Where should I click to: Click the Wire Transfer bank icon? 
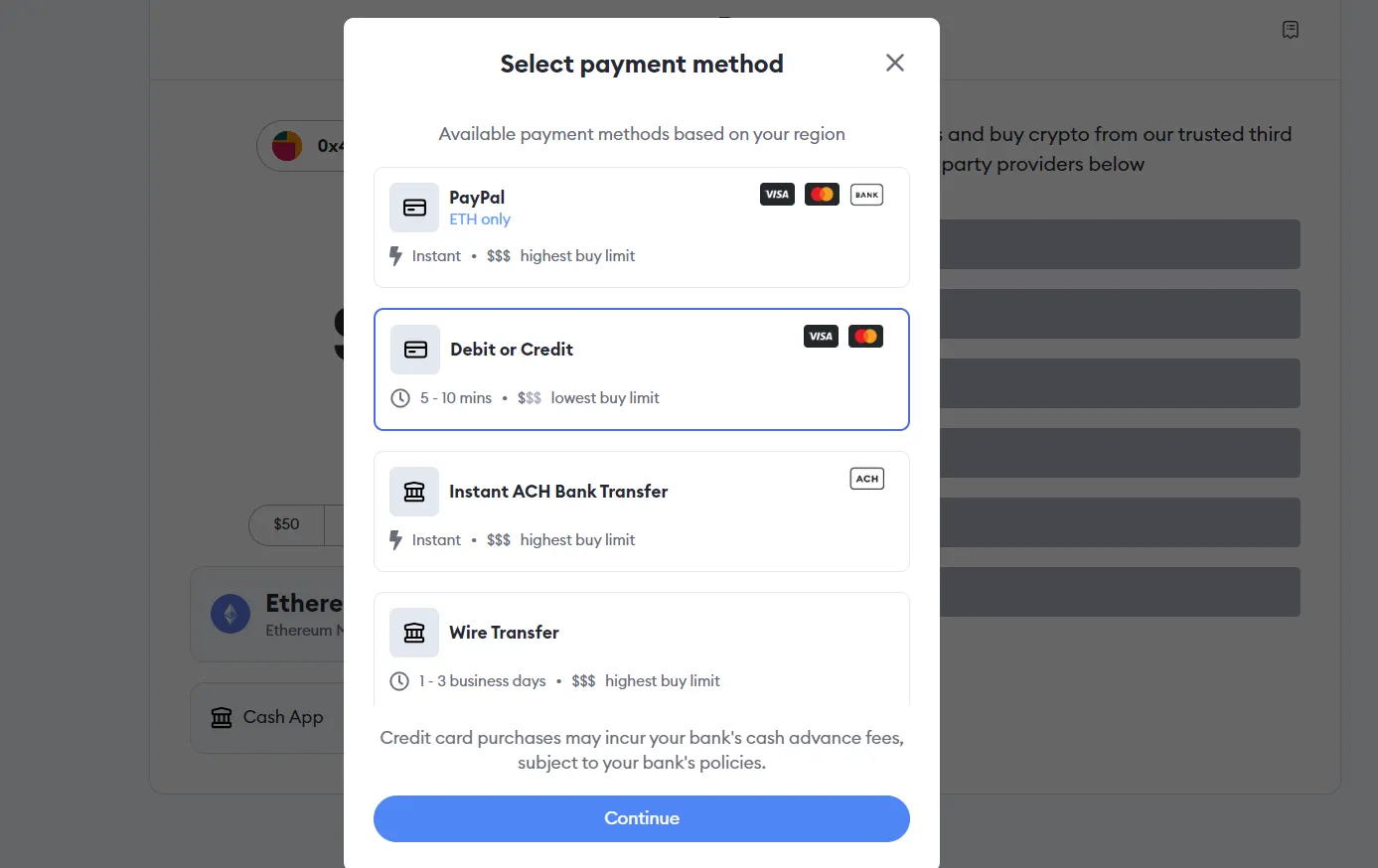click(x=414, y=633)
